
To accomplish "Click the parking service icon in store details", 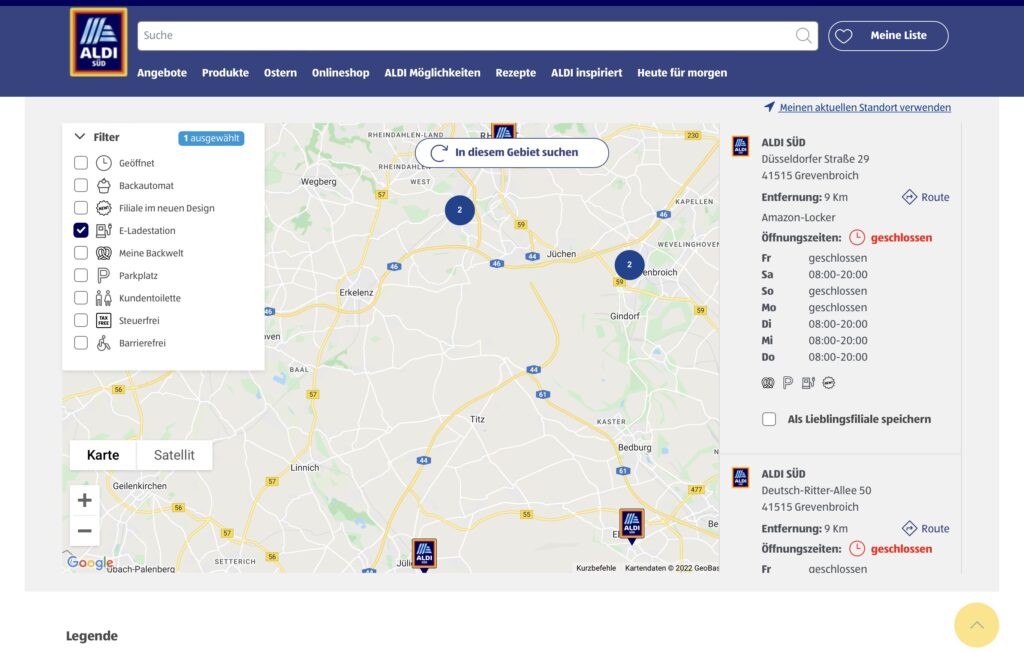I will [788, 383].
